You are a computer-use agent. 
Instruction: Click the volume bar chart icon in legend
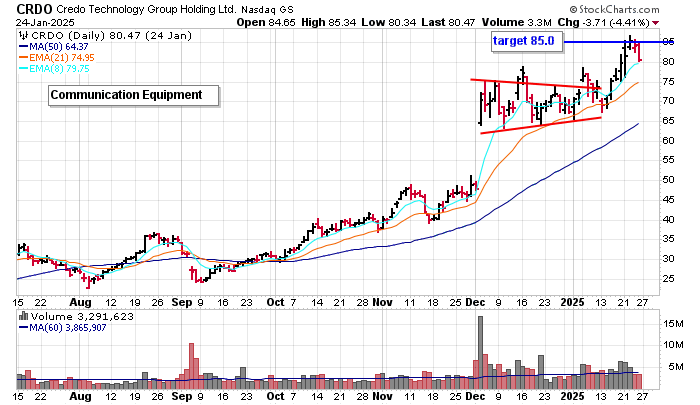24,317
